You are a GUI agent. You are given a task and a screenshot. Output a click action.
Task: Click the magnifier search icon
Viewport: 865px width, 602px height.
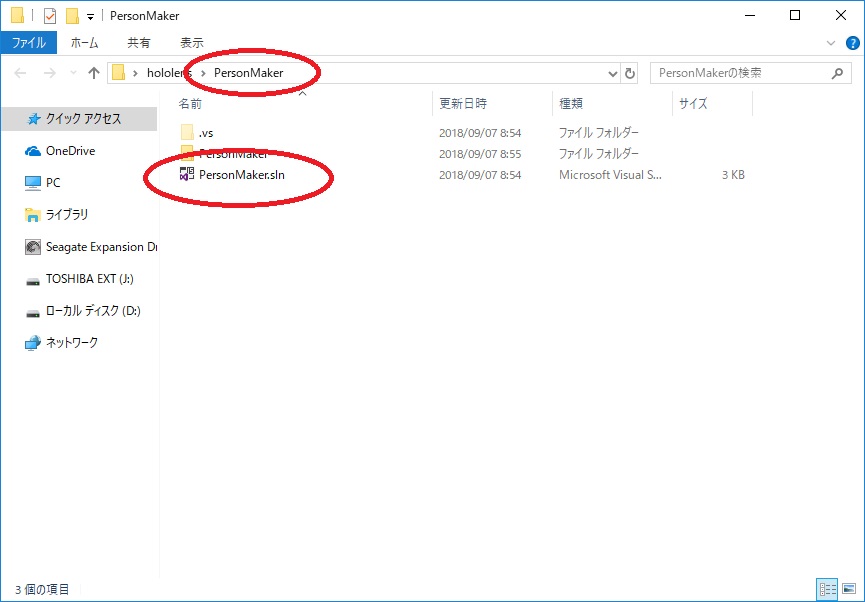click(x=837, y=73)
